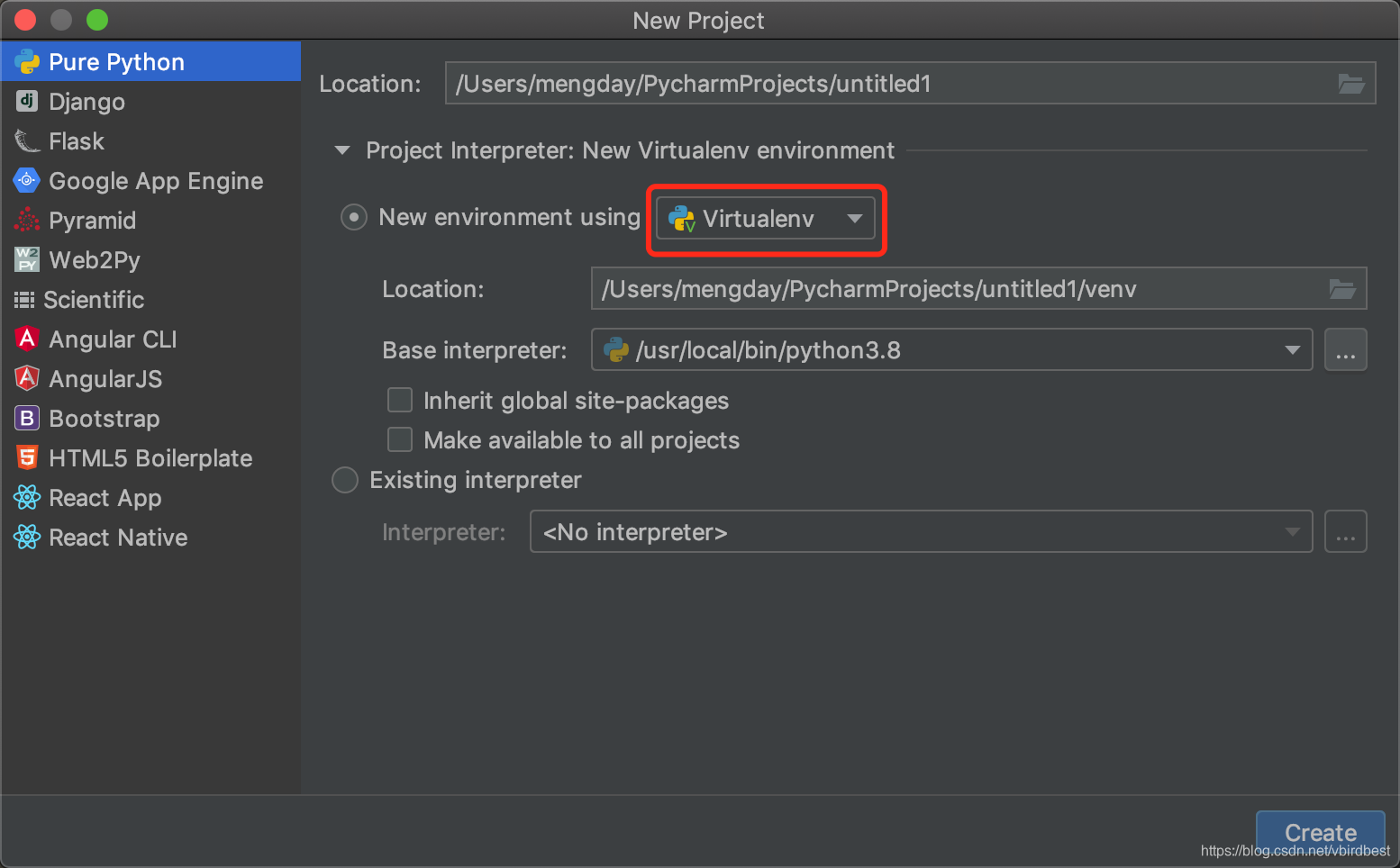
Task: Click the React App icon
Action: [27, 497]
